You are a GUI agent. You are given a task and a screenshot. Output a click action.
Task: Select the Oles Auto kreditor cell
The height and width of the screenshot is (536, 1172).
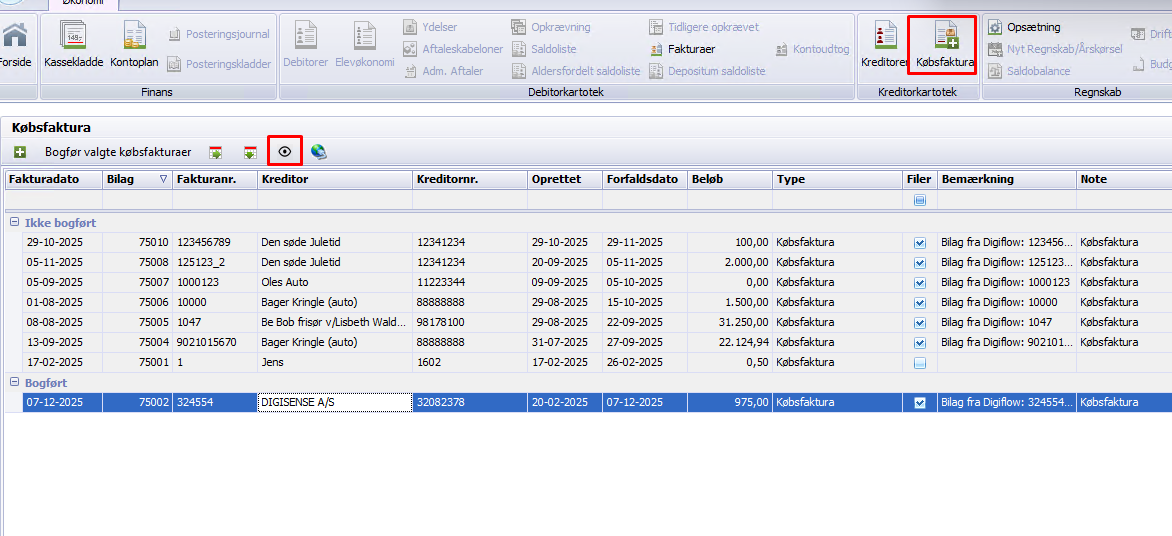[x=335, y=283]
